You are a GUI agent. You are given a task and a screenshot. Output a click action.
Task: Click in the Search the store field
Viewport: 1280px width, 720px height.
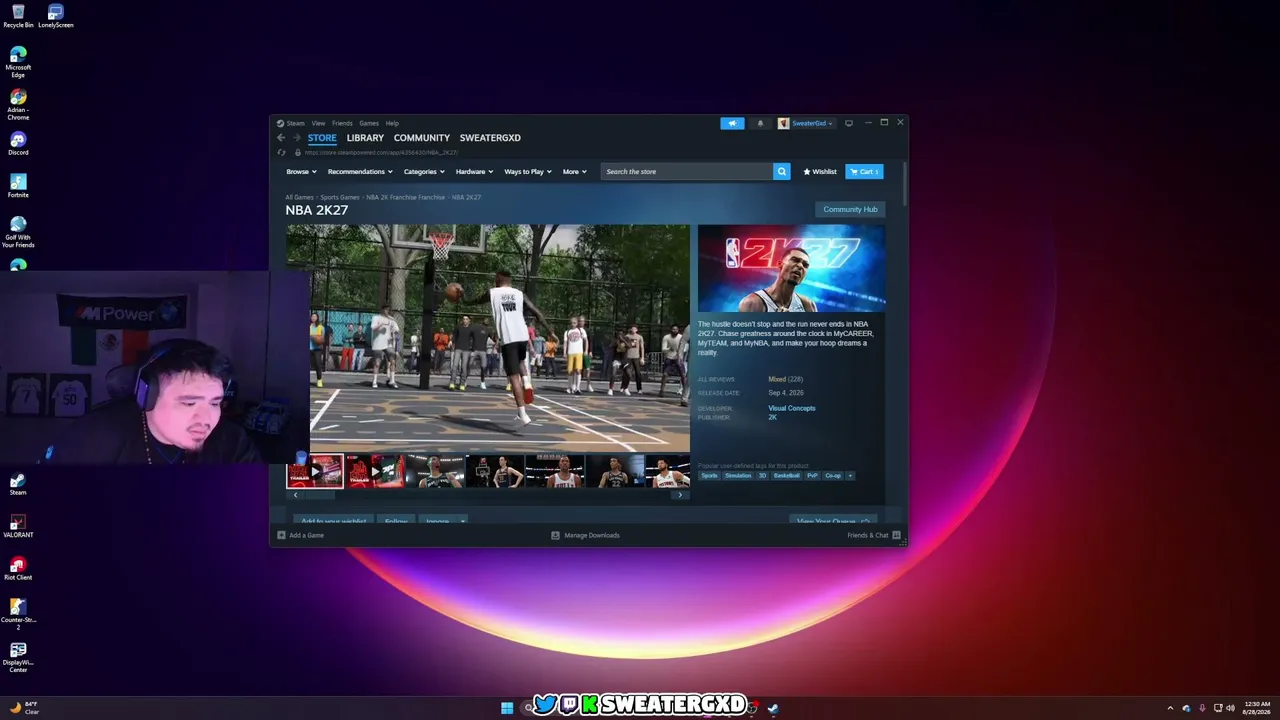[687, 171]
